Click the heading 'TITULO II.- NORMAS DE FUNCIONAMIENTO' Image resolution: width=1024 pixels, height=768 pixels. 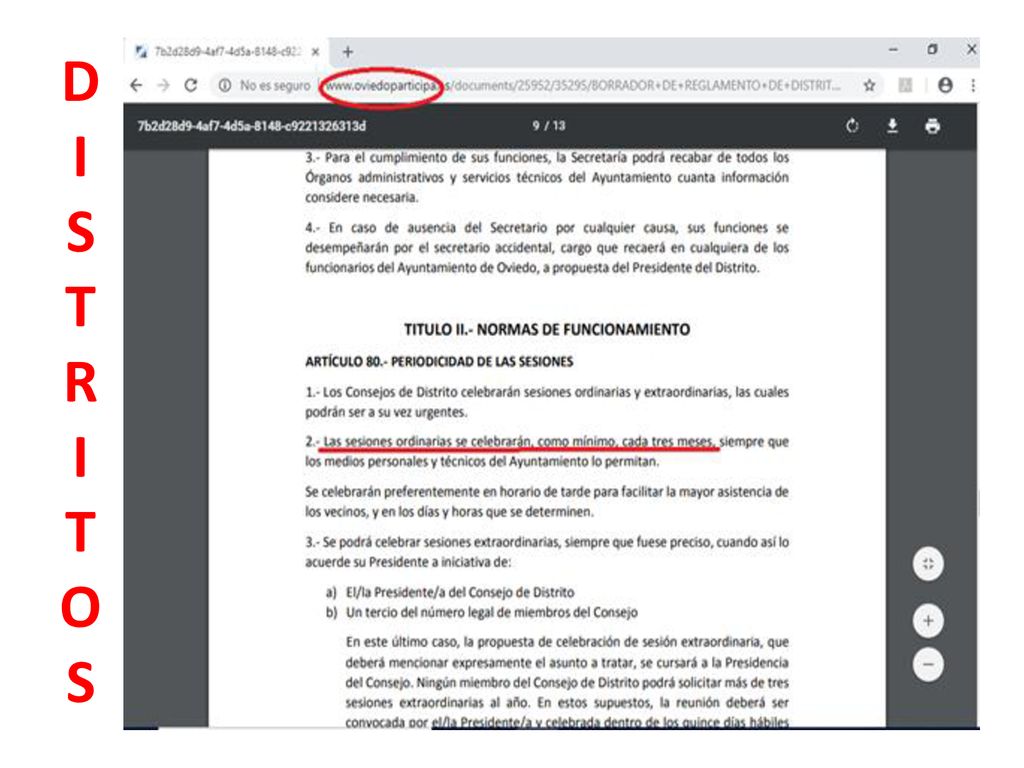(x=547, y=329)
